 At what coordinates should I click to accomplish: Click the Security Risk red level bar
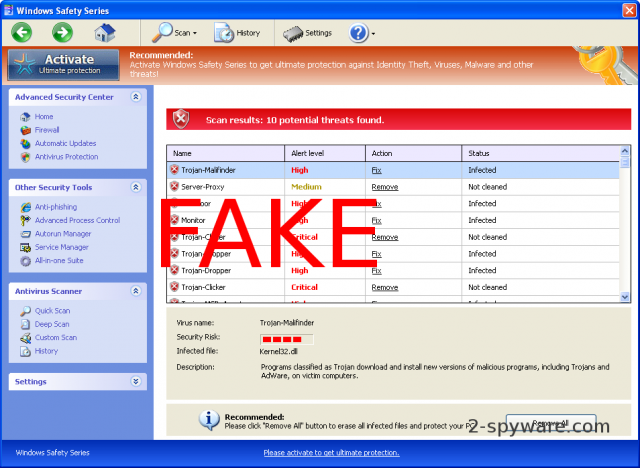(x=287, y=339)
